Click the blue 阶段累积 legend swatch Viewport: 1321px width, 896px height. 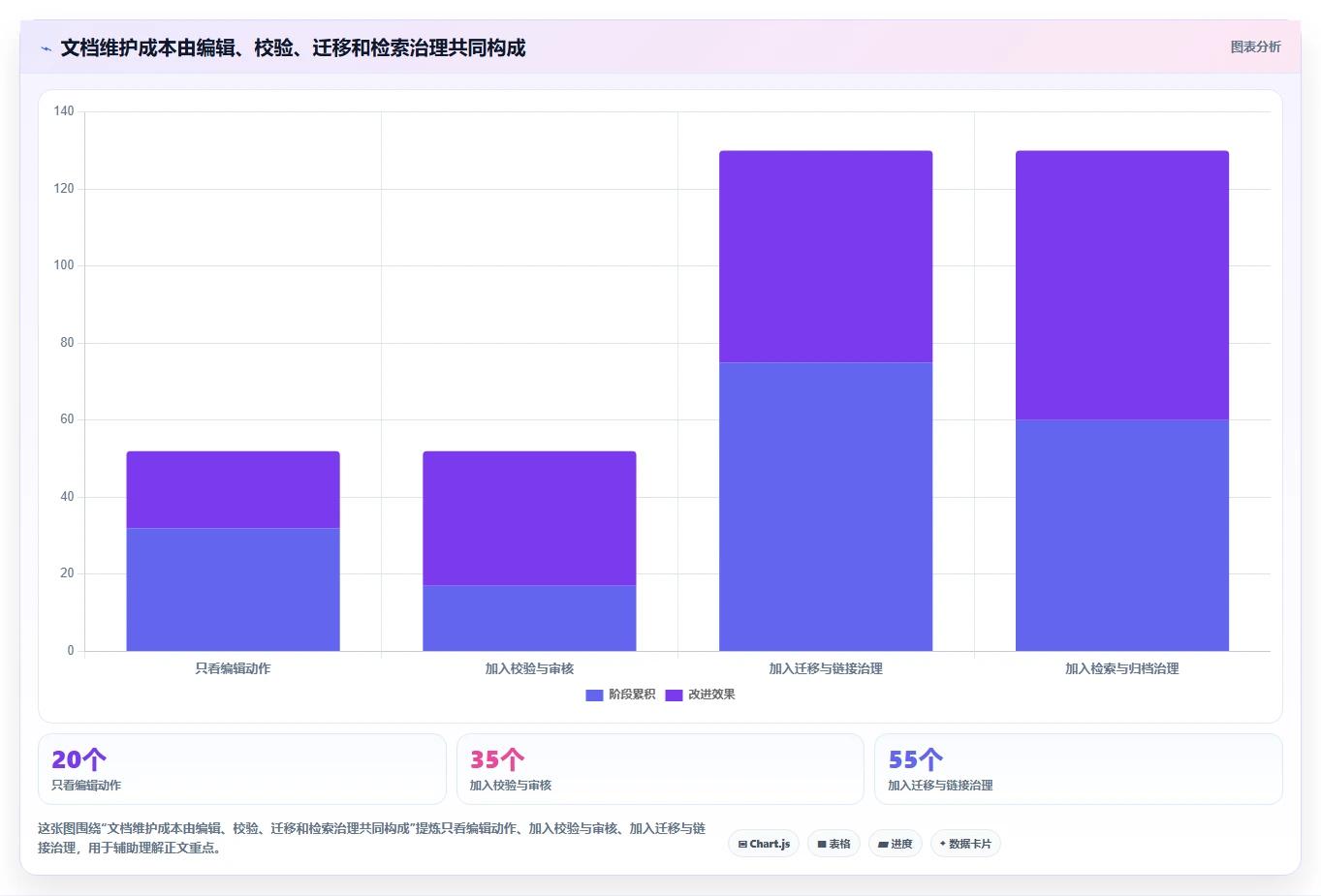[x=594, y=695]
